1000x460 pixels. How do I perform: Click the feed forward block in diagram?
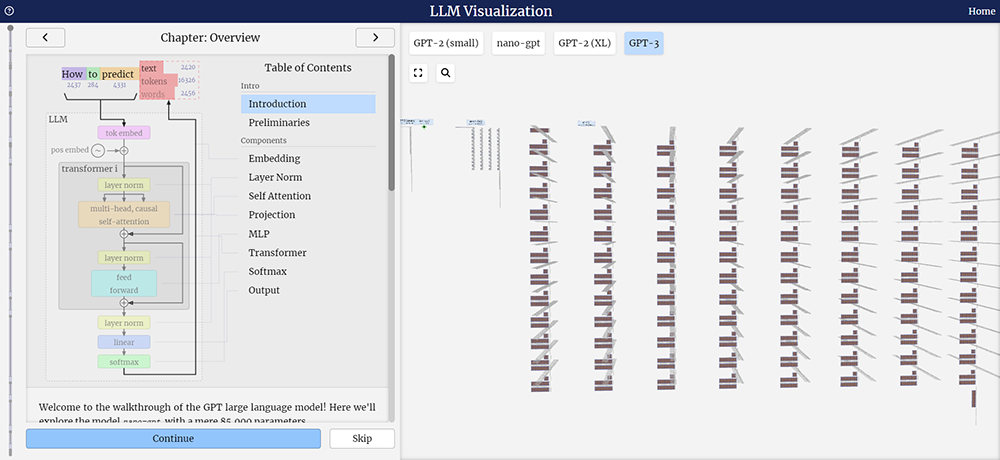tap(124, 283)
